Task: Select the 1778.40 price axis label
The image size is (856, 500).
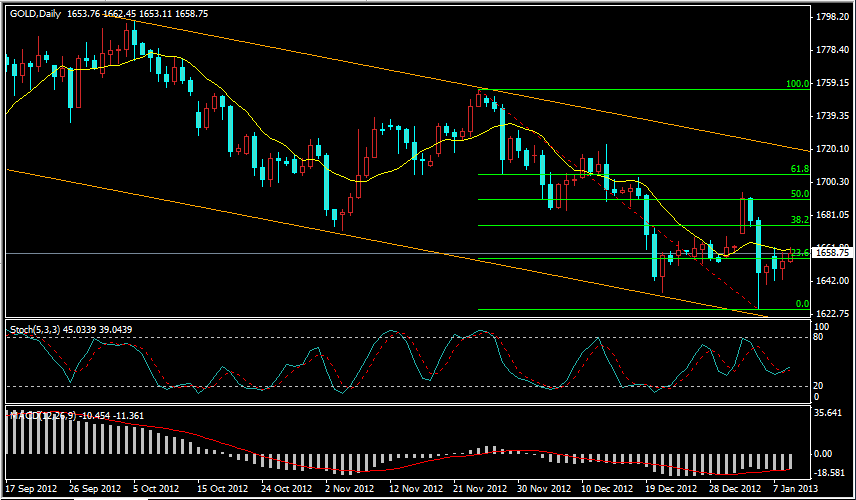Action: tap(832, 50)
